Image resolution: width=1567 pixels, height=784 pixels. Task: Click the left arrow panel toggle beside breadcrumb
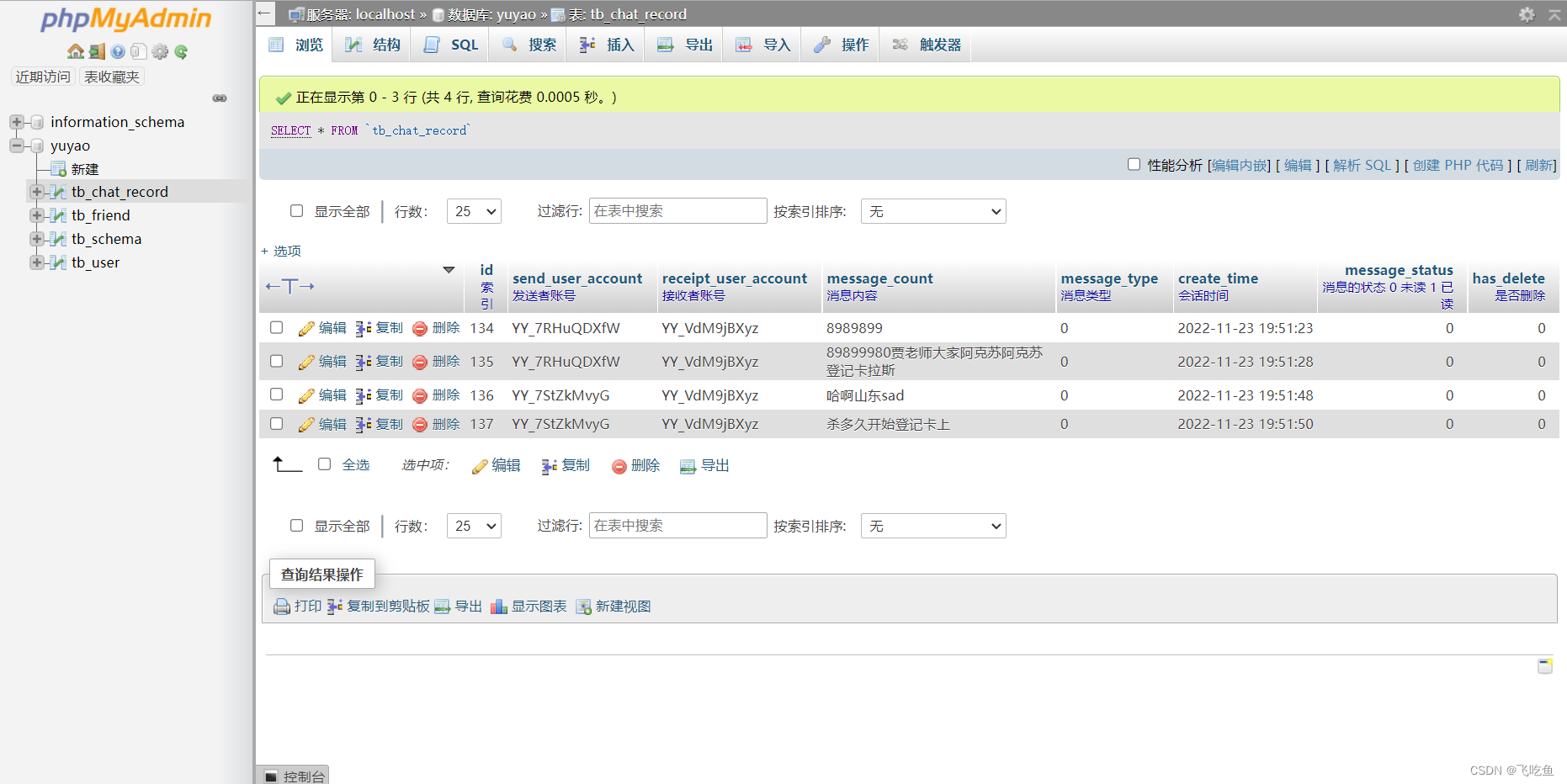264,13
